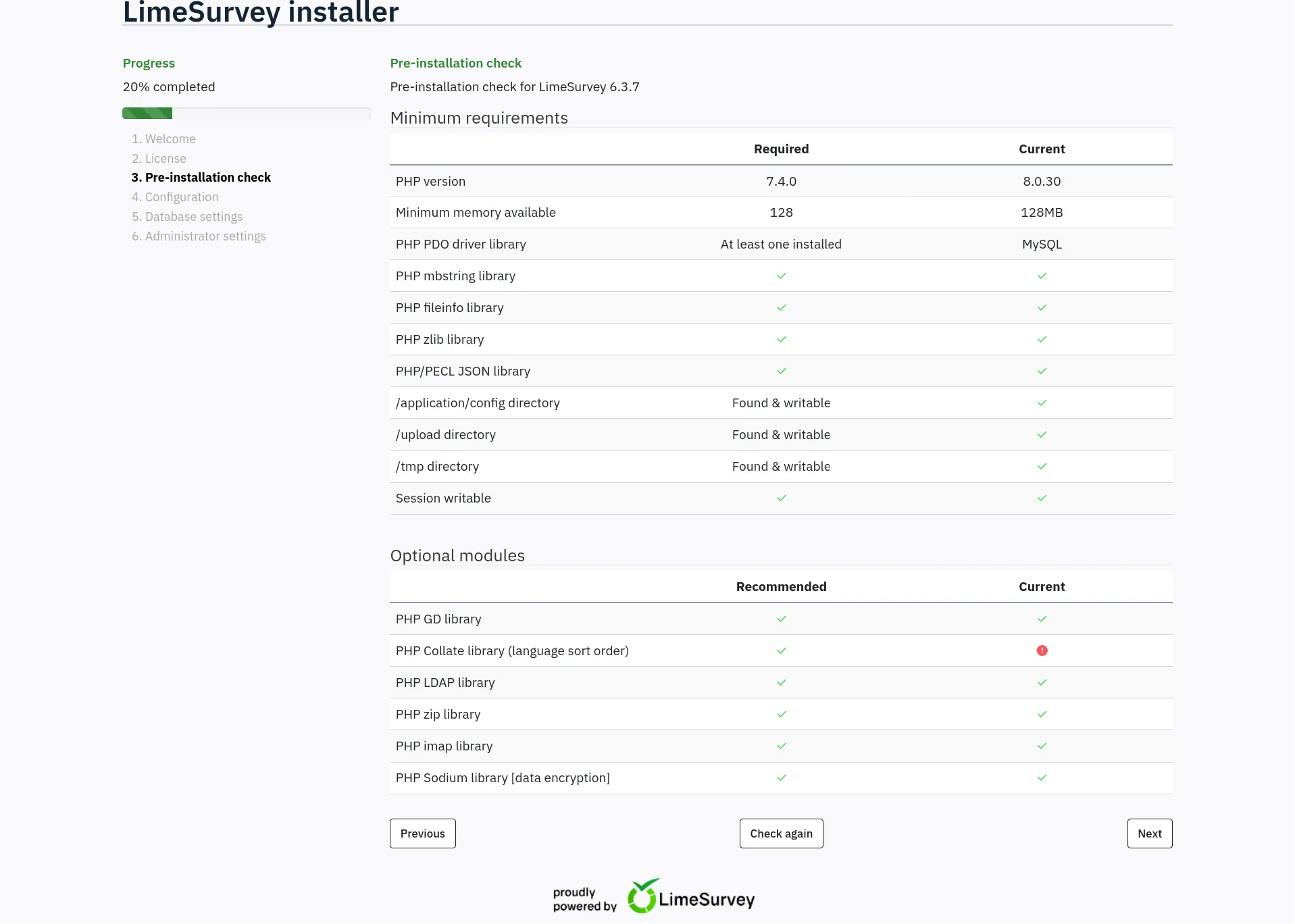Click 'Found & writable' for /upload directory
This screenshot has height=924, width=1295.
tap(781, 434)
